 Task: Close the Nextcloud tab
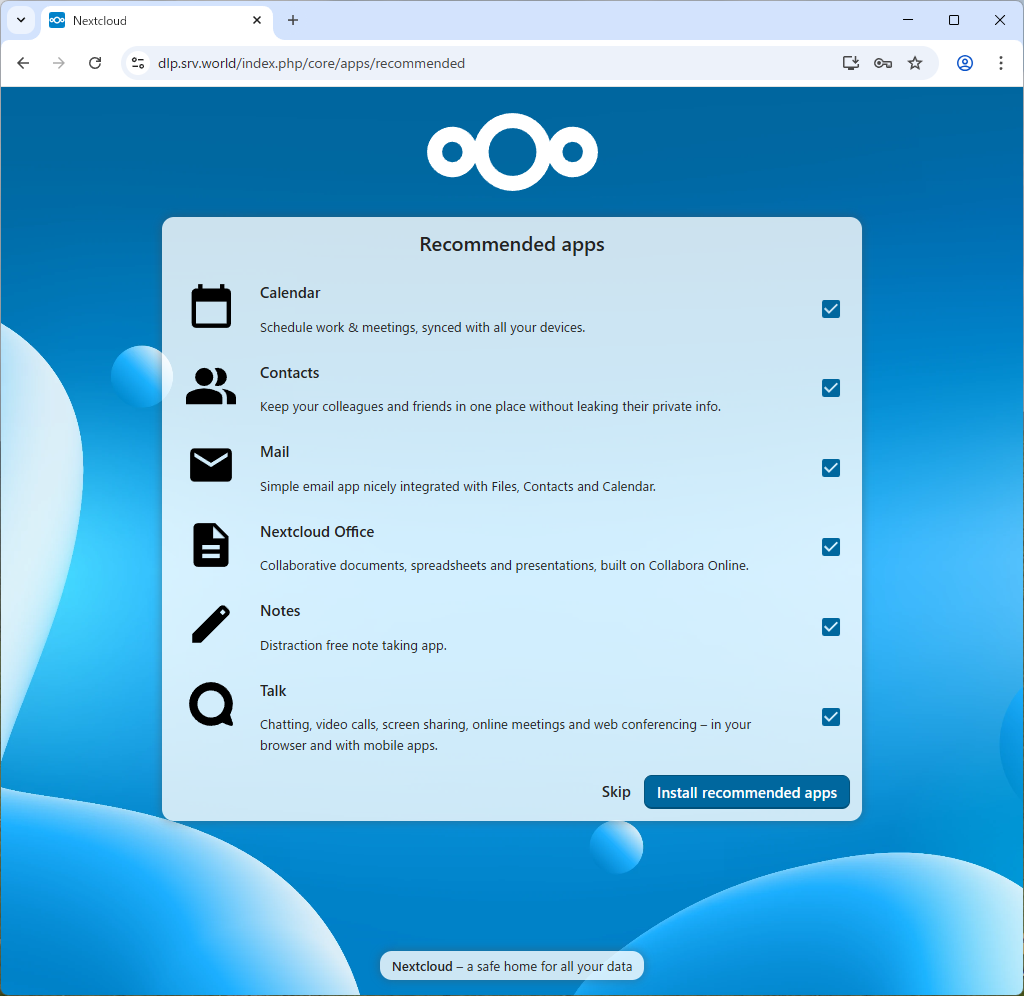257,20
